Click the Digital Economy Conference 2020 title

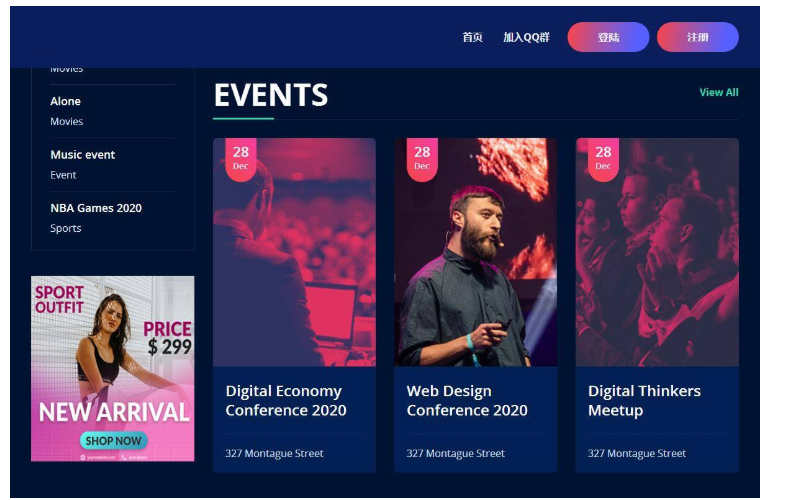pos(286,401)
